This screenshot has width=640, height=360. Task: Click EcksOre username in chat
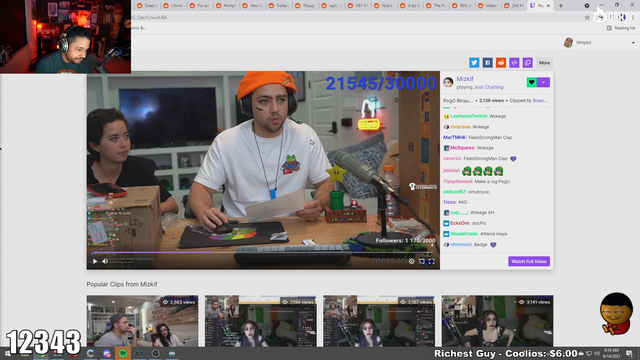pyautogui.click(x=460, y=223)
